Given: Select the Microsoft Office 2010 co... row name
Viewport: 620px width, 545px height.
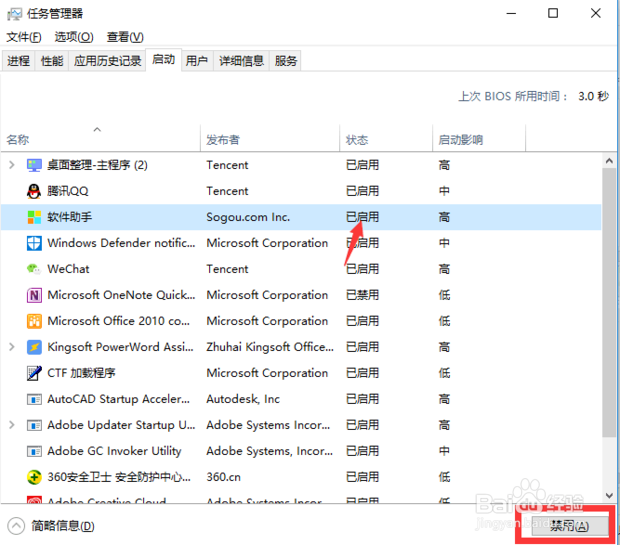Looking at the screenshot, I should pyautogui.click(x=119, y=321).
